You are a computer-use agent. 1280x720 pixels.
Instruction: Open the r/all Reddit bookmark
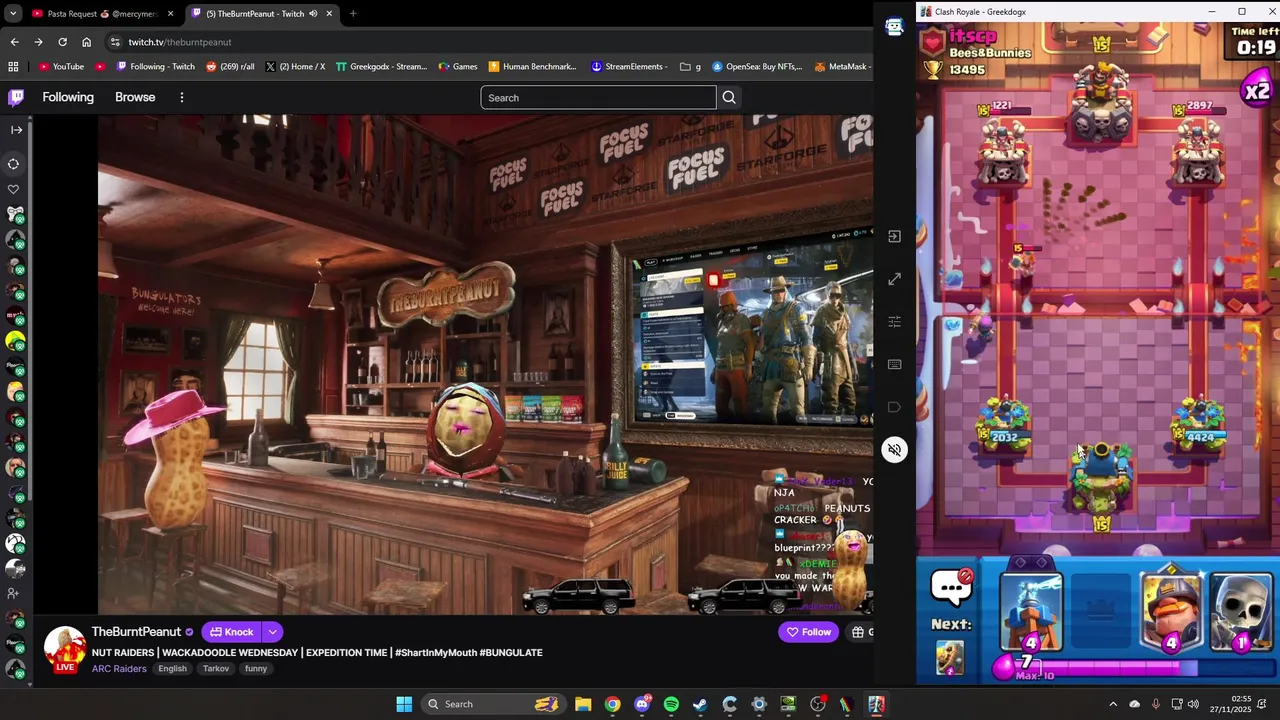coord(230,67)
